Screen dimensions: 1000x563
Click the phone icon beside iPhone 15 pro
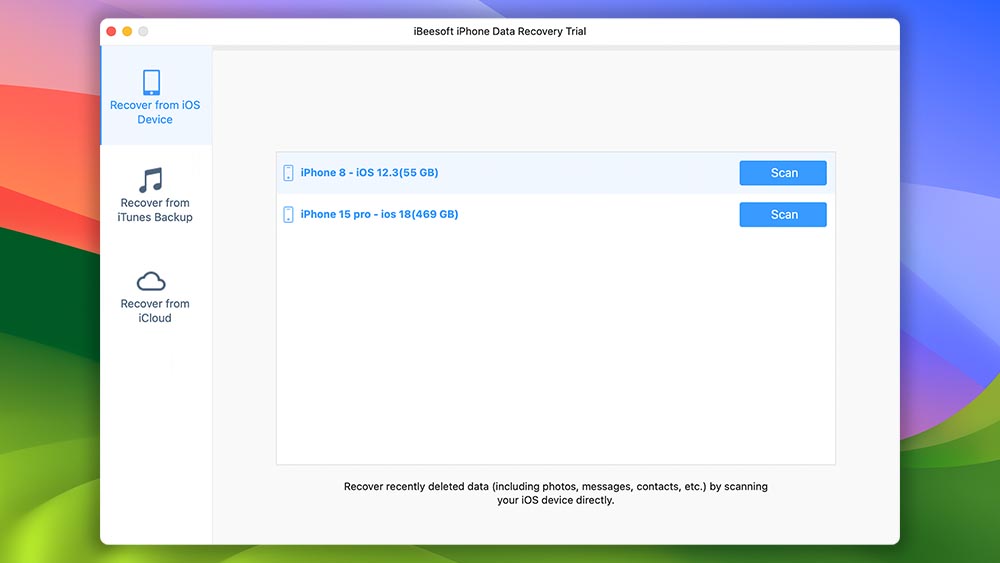point(288,214)
